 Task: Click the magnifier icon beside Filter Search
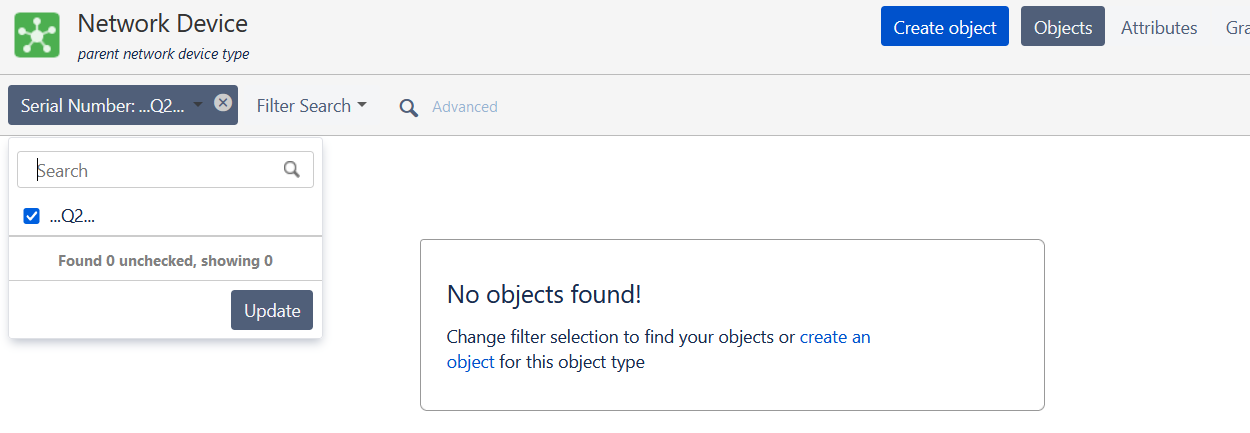pos(408,108)
